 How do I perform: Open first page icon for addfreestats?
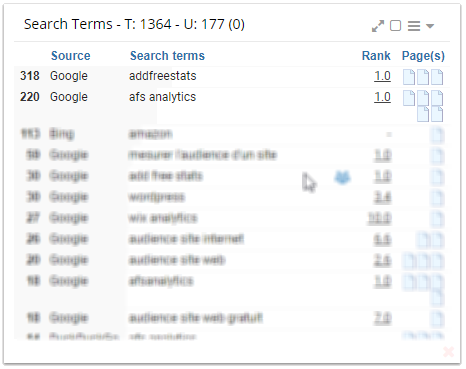409,77
